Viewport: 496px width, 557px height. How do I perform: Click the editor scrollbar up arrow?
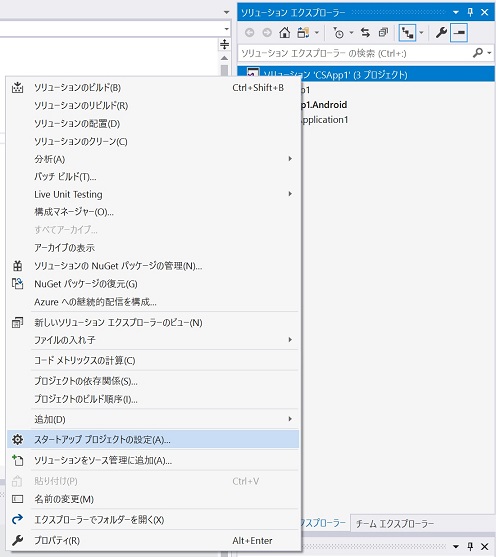click(x=225, y=58)
